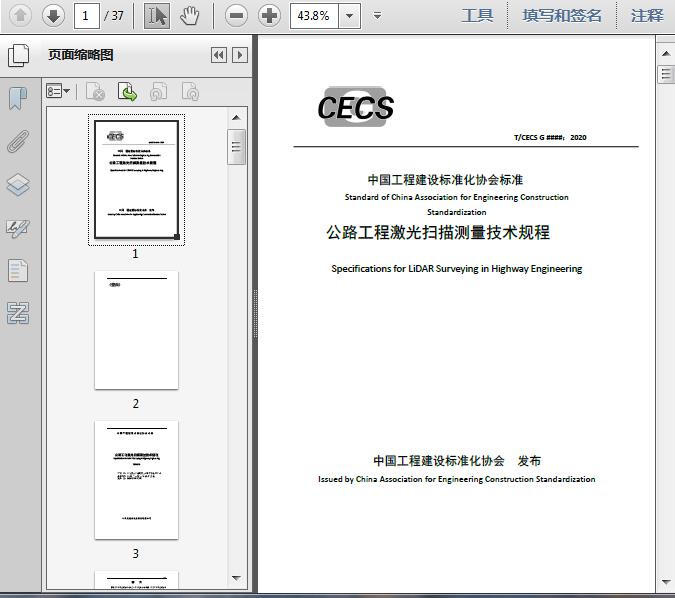
Task: Activate the text selection cursor tool
Action: (157, 16)
